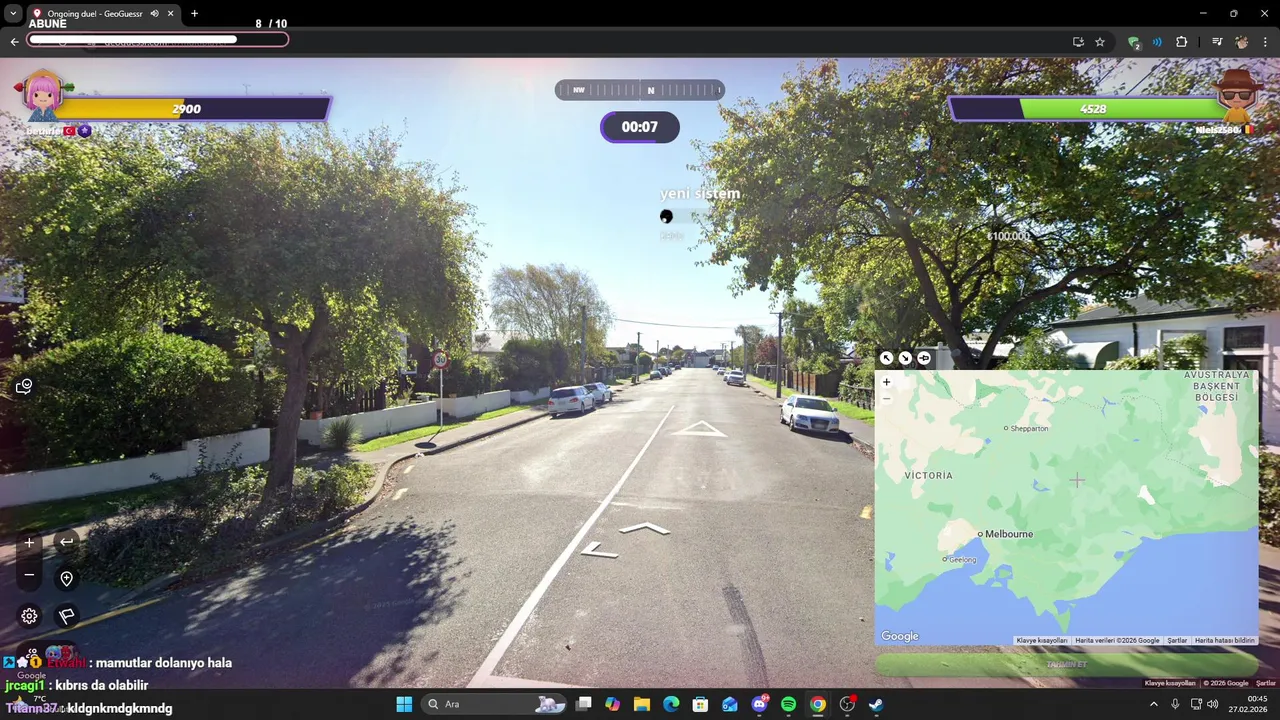
Task: Click the TAHMİN ET guess button
Action: point(1066,664)
